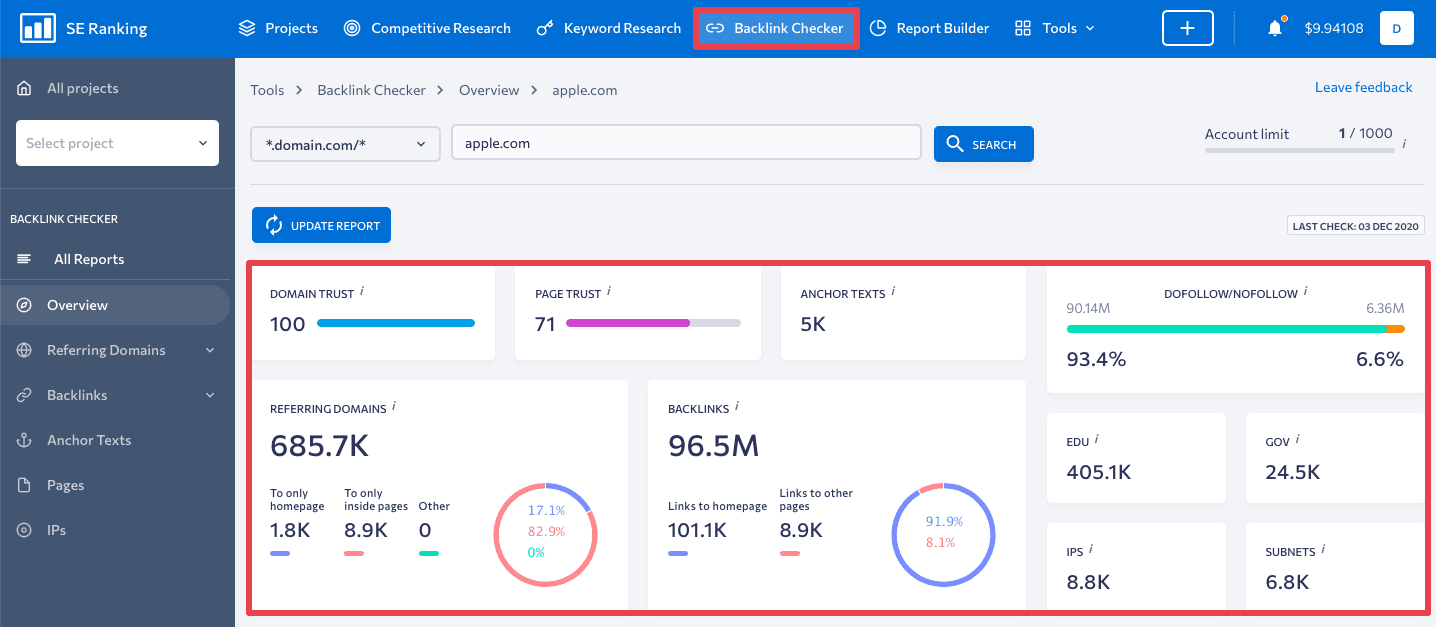Screen dimensions: 1436x627
Task: Select Overview in the sidebar
Action: coord(115,305)
